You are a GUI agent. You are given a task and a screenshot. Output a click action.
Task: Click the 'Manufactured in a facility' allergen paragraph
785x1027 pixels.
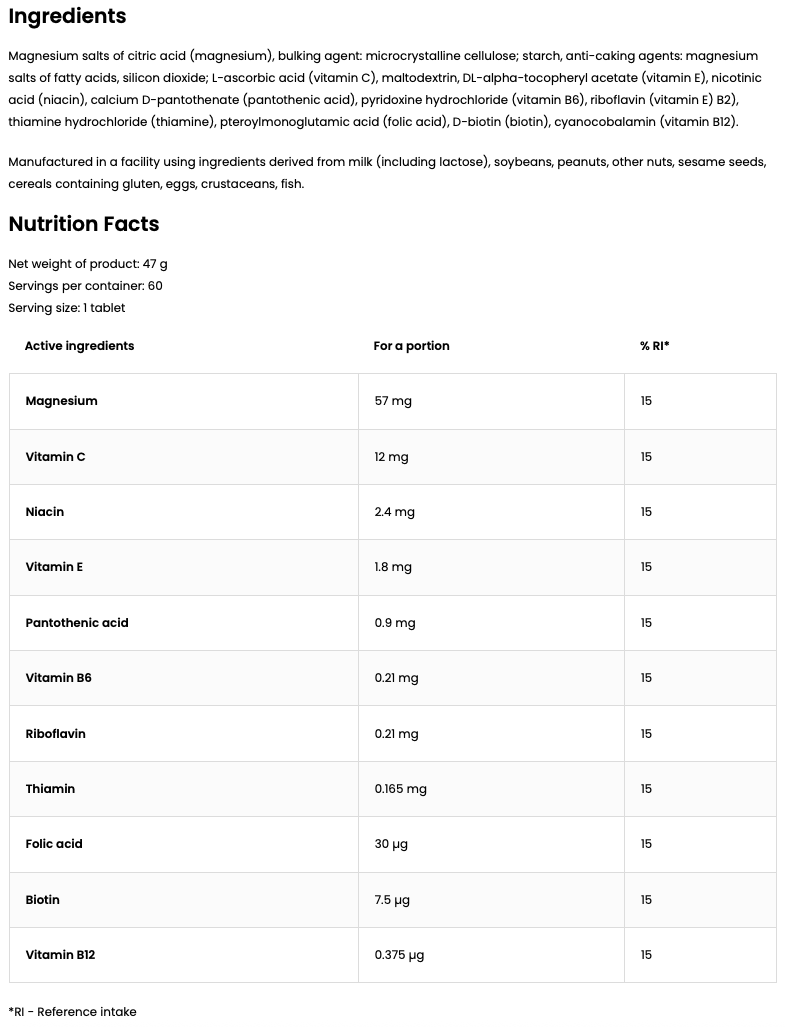point(386,173)
